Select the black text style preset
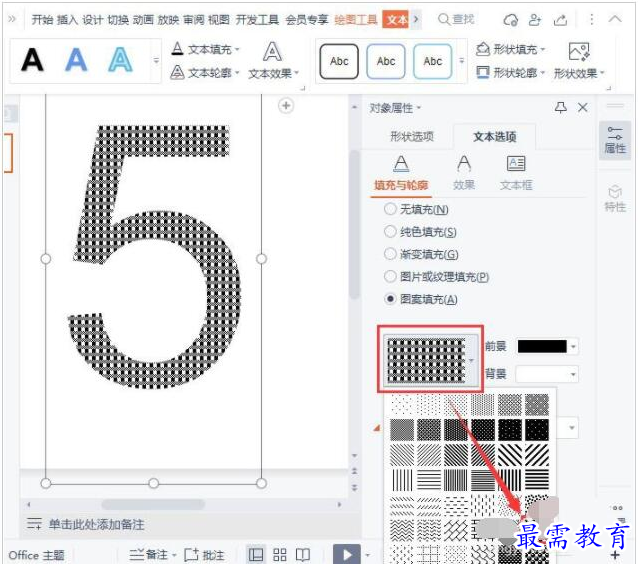 coord(32,60)
